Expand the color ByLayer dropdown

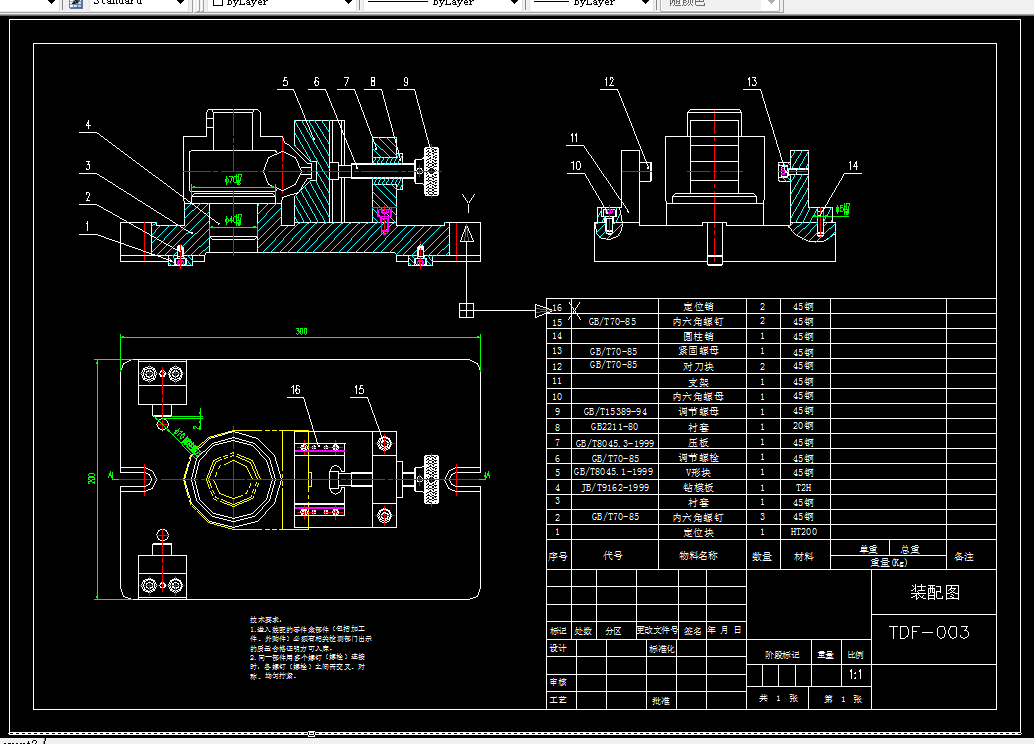[x=348, y=4]
